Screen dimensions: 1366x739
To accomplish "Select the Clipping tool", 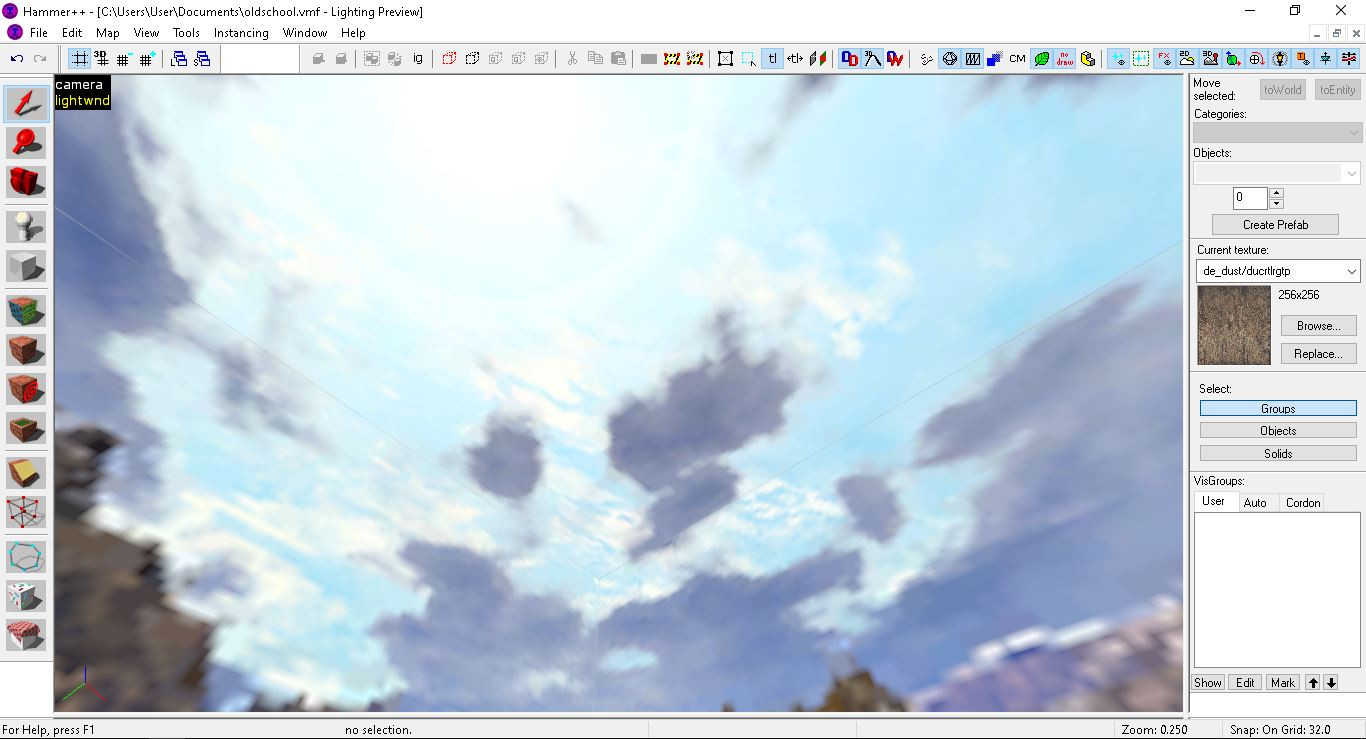I will point(25,472).
